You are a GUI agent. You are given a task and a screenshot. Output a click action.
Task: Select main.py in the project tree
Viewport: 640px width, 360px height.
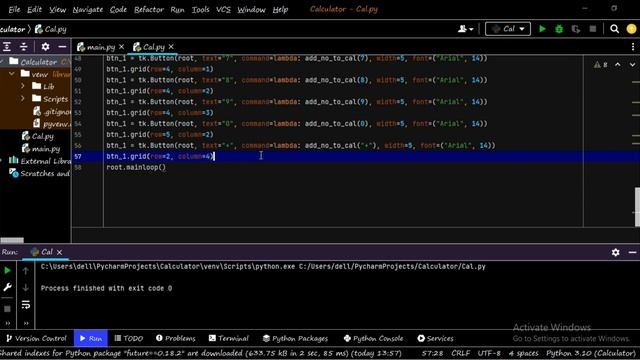coord(41,149)
